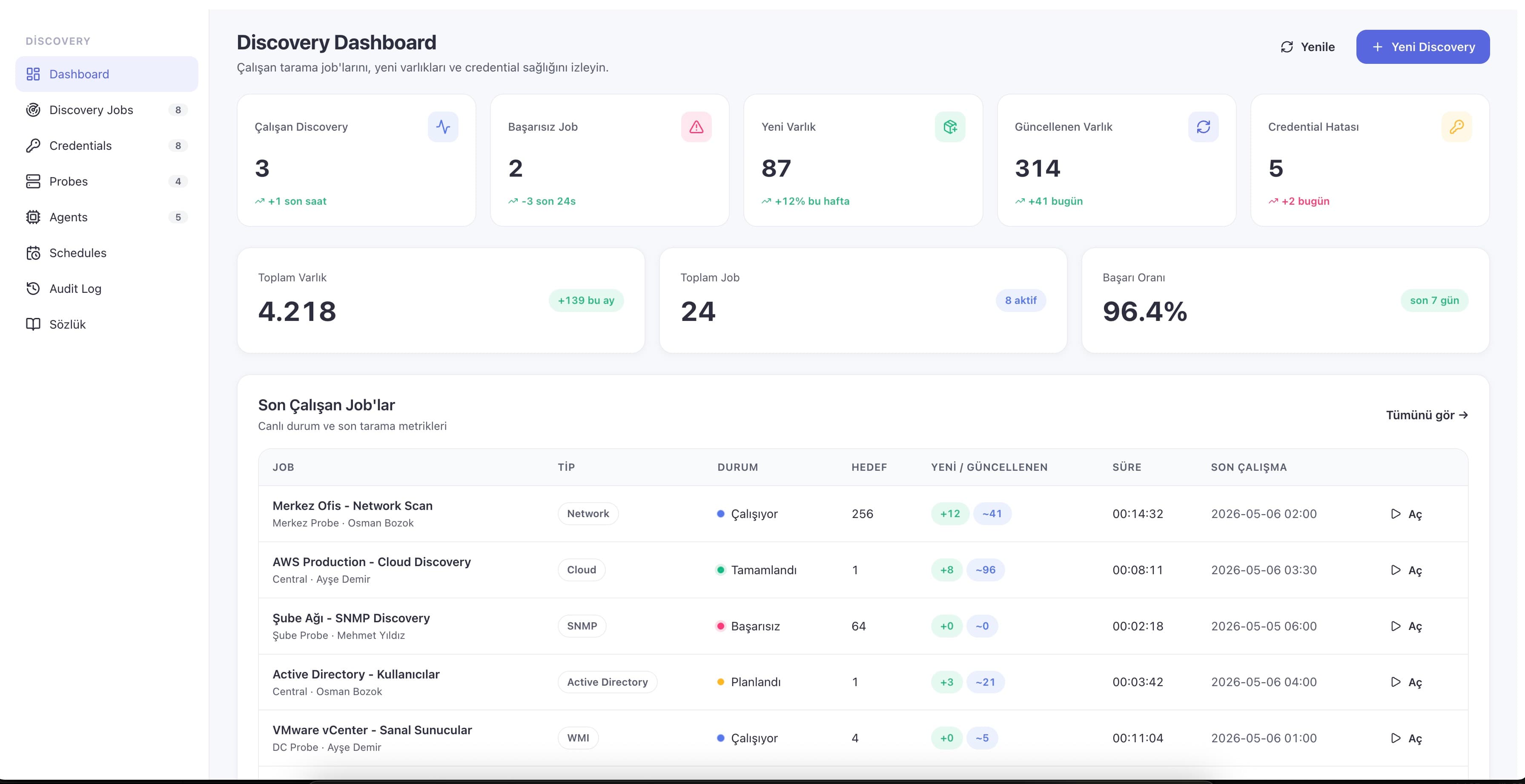Screen dimensions: 1525x784
Task: Click the duration 00:14:32
Action: point(1138,514)
